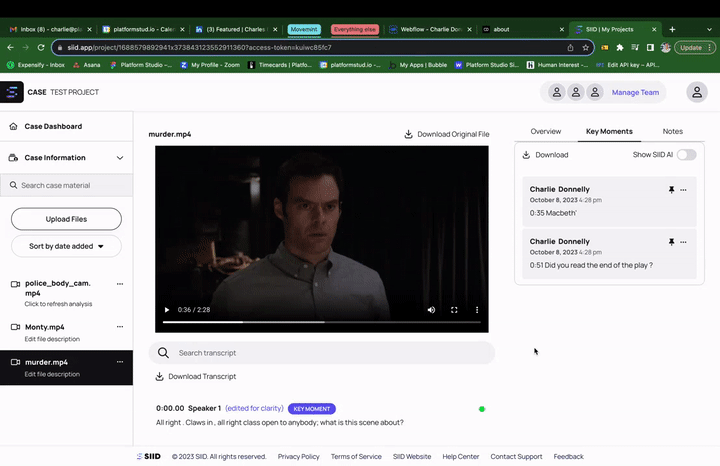The height and width of the screenshot is (466, 720).
Task: Open the Movemint tab group
Action: click(304, 29)
